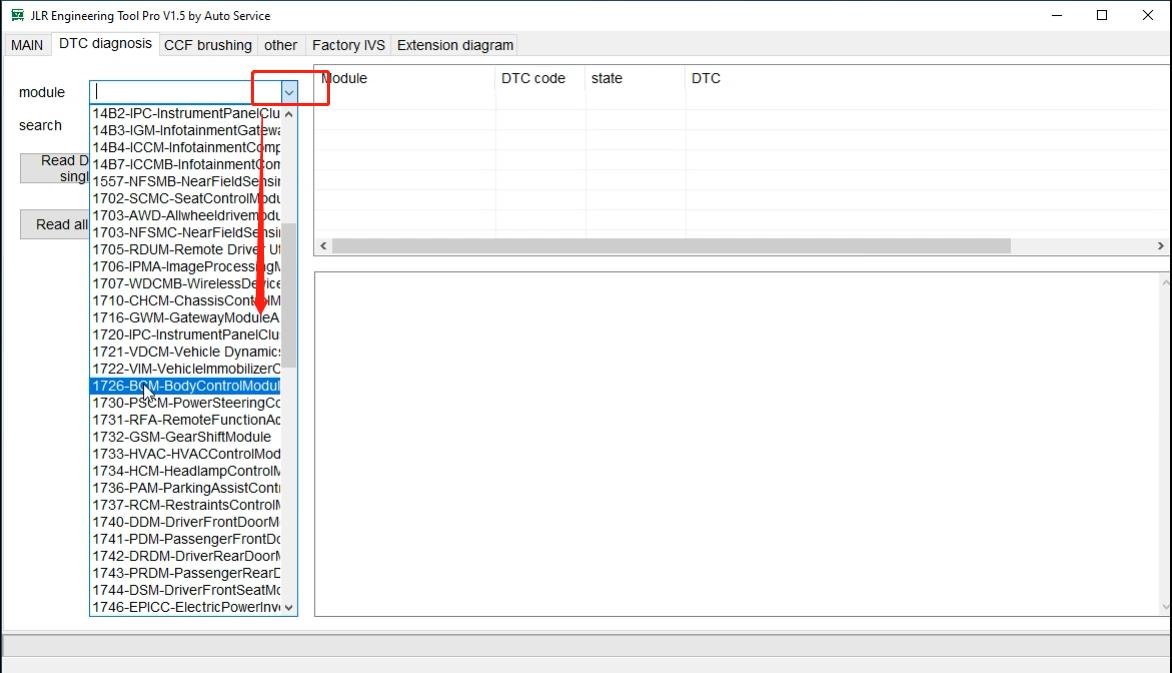Select 1736-PAM-ParkingAssistControl entry
This screenshot has height=673, width=1172.
(185, 488)
